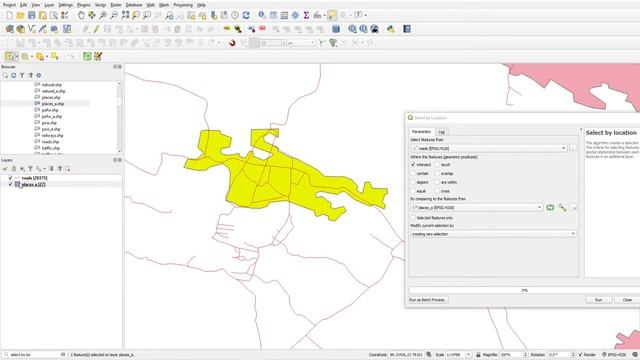The width and height of the screenshot is (640, 360).
Task: Click the advanced options wrench icon in dialog
Action: click(562, 207)
